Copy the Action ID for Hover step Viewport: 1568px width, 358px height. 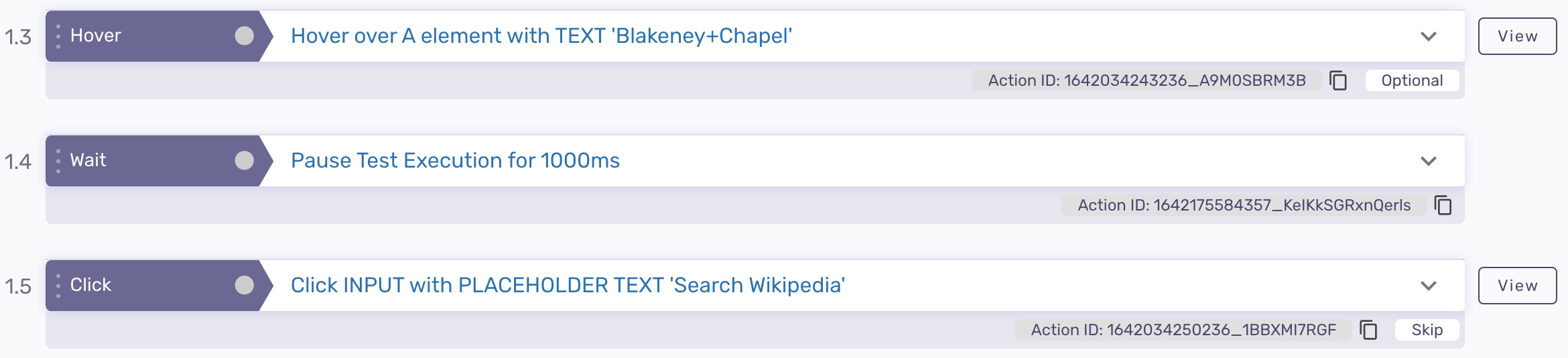pos(1338,80)
